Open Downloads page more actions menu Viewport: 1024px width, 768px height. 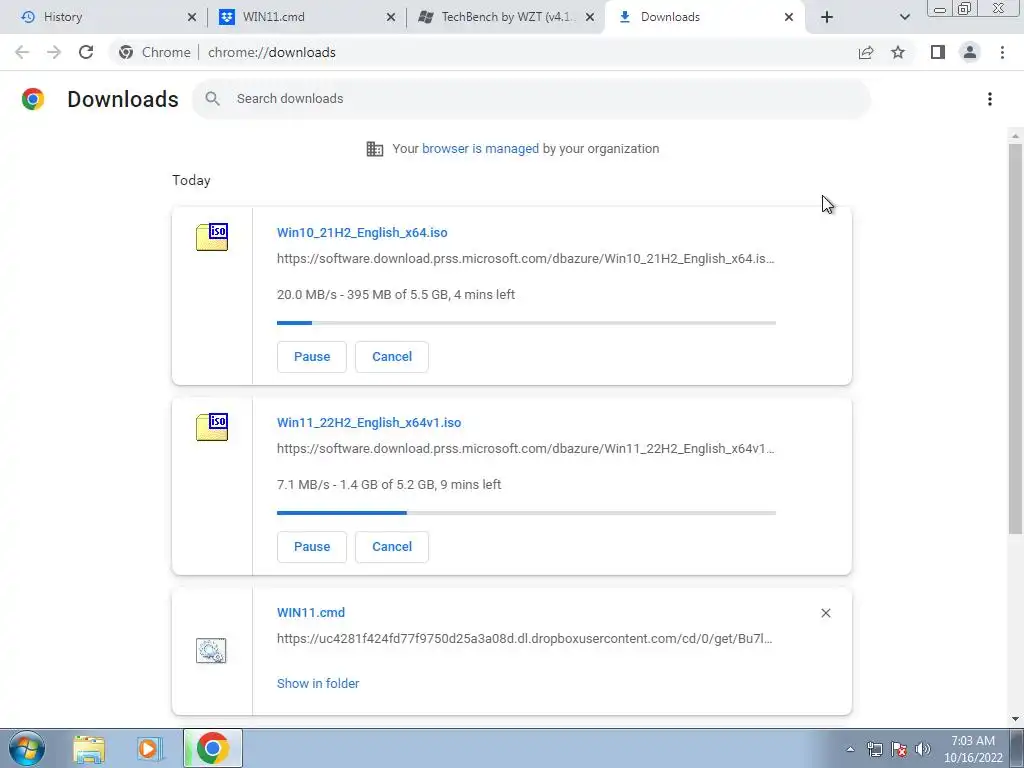point(990,99)
